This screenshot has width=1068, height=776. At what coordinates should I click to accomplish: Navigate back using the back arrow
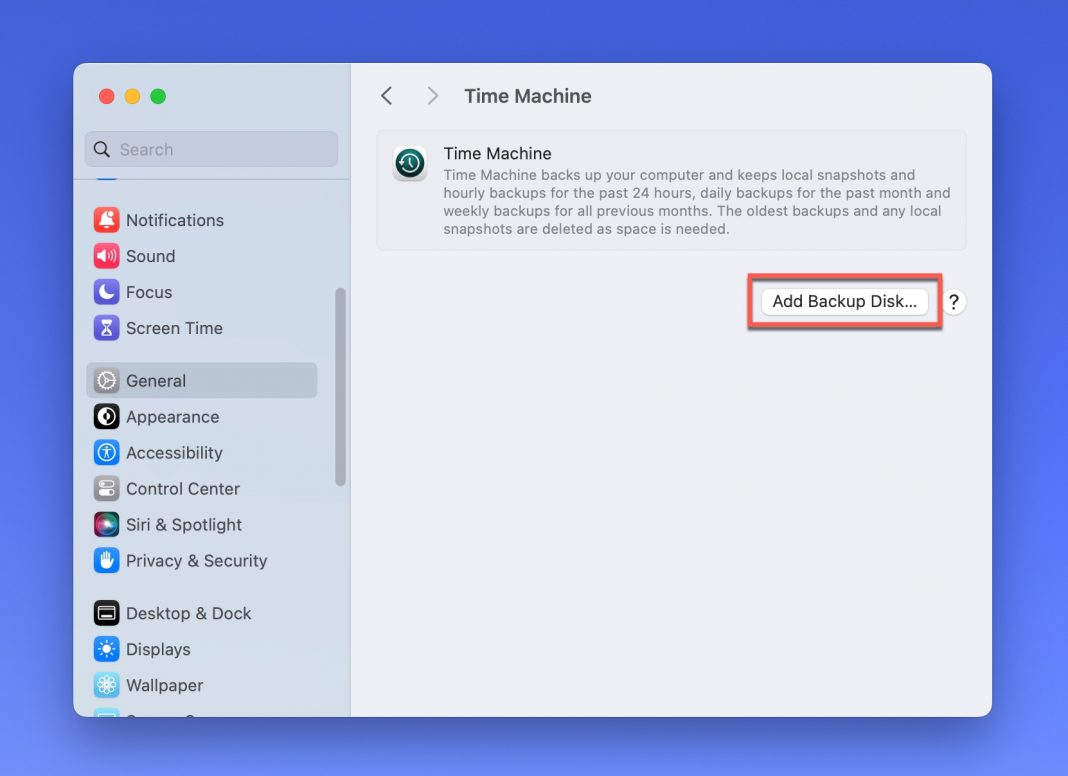point(387,95)
